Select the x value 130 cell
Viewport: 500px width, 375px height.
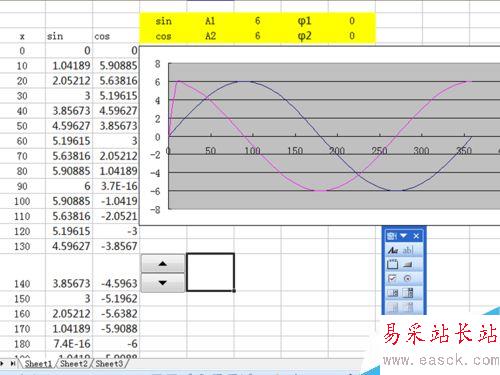pyautogui.click(x=22, y=246)
